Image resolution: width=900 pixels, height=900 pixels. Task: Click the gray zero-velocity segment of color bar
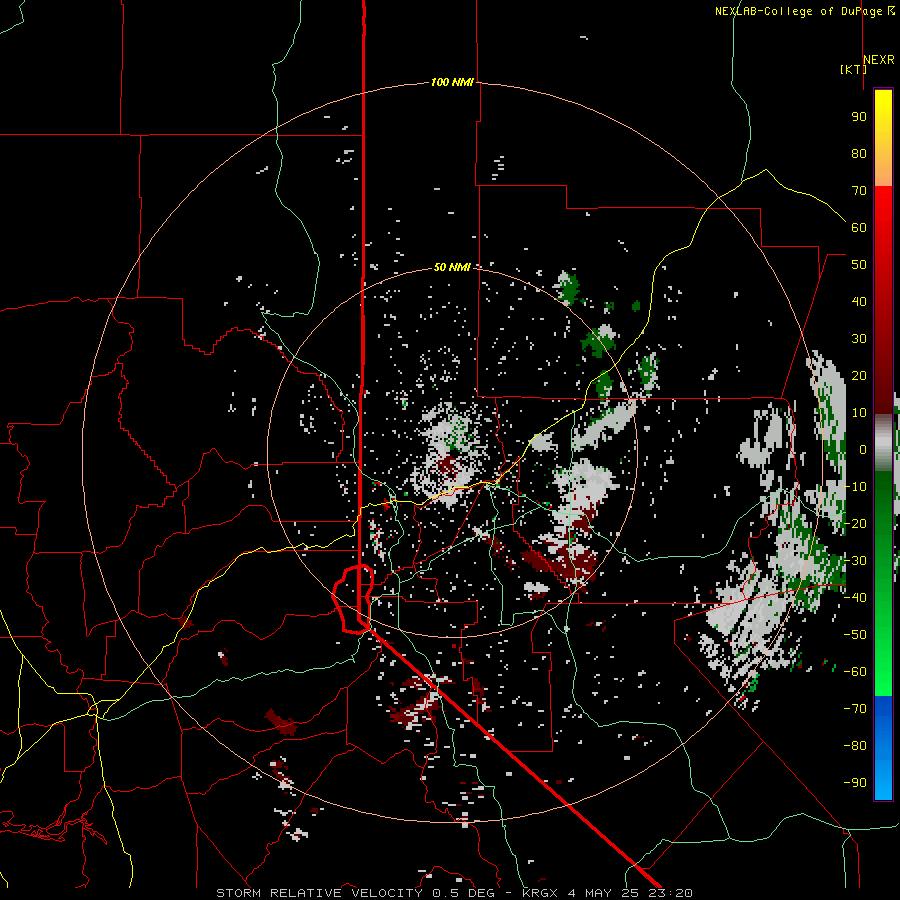(x=883, y=442)
